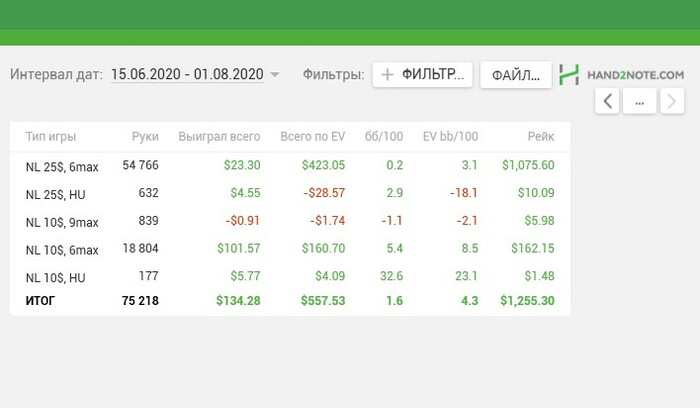Screen dimensions: 700x408
Task: Expand the date interval dropdown arrow
Action: [275, 75]
